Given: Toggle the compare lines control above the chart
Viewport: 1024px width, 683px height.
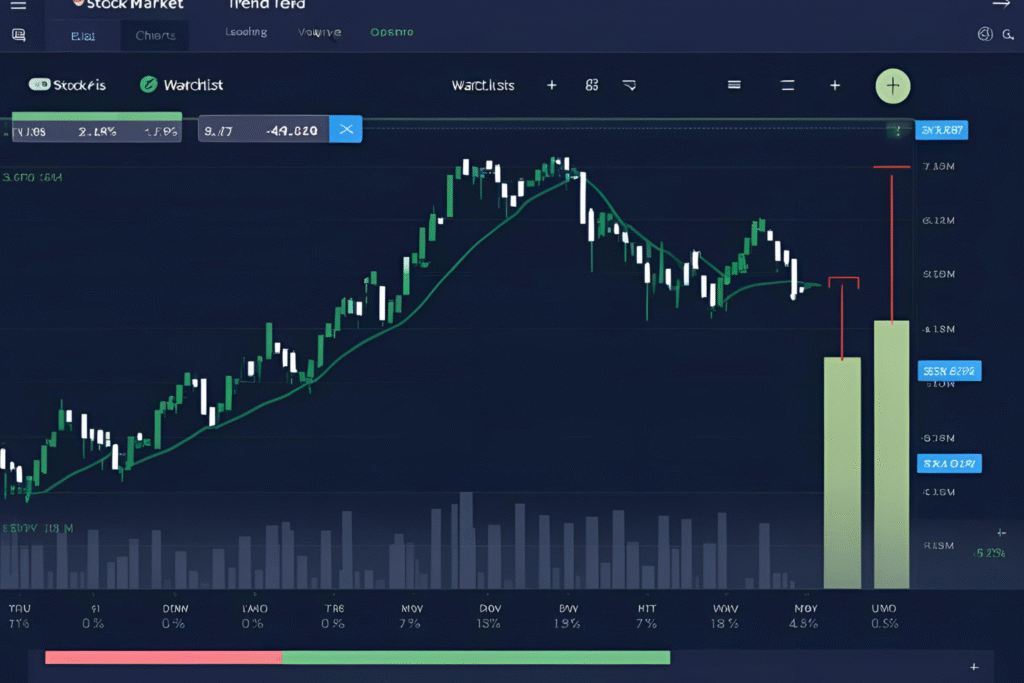Looking at the screenshot, I should [x=787, y=85].
